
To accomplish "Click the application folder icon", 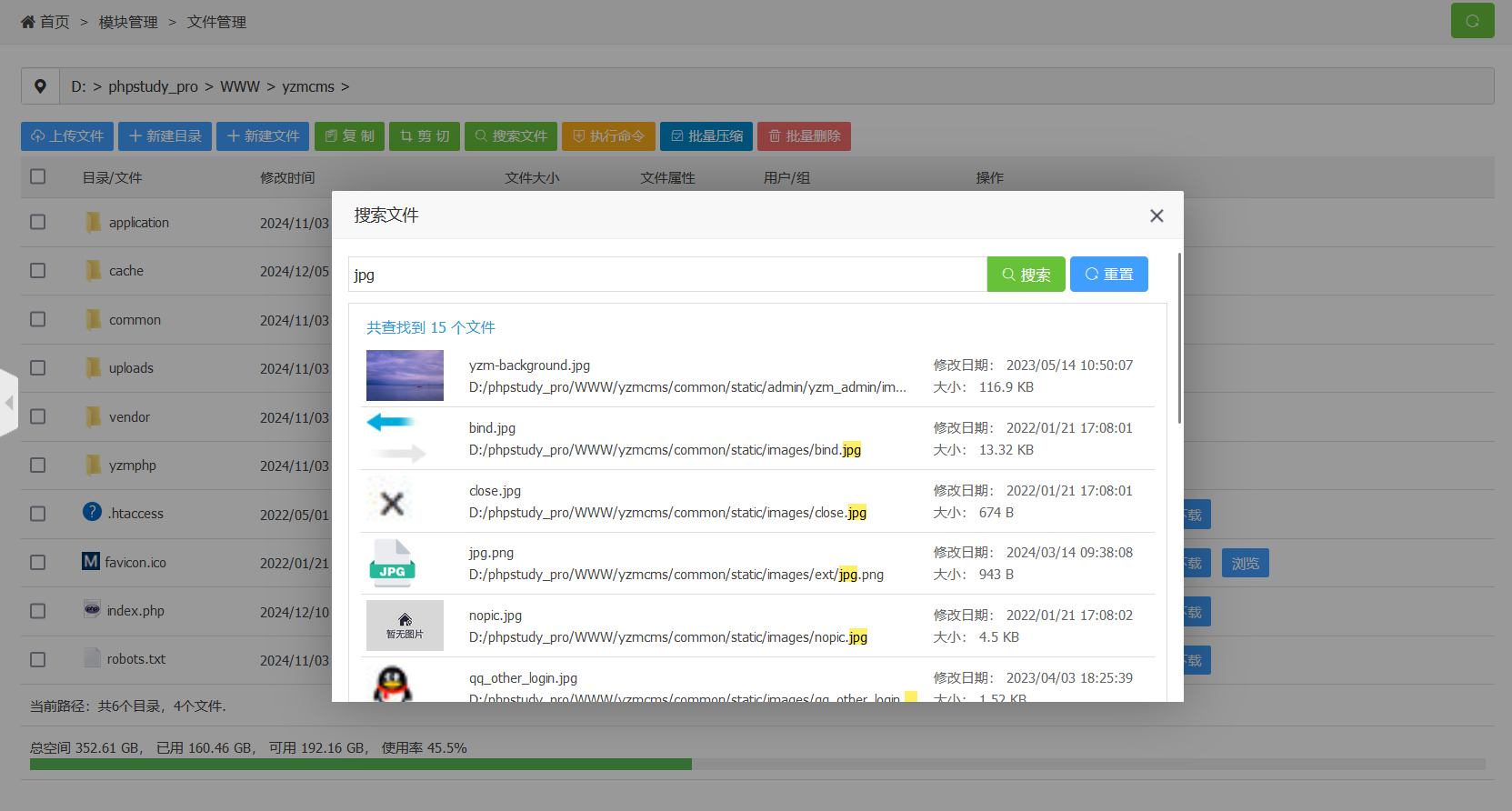I will click(93, 222).
